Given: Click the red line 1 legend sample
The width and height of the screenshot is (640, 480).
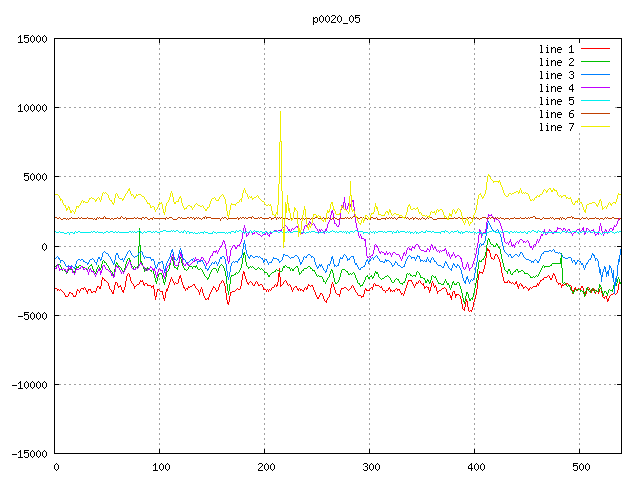Looking at the screenshot, I should (595, 49).
